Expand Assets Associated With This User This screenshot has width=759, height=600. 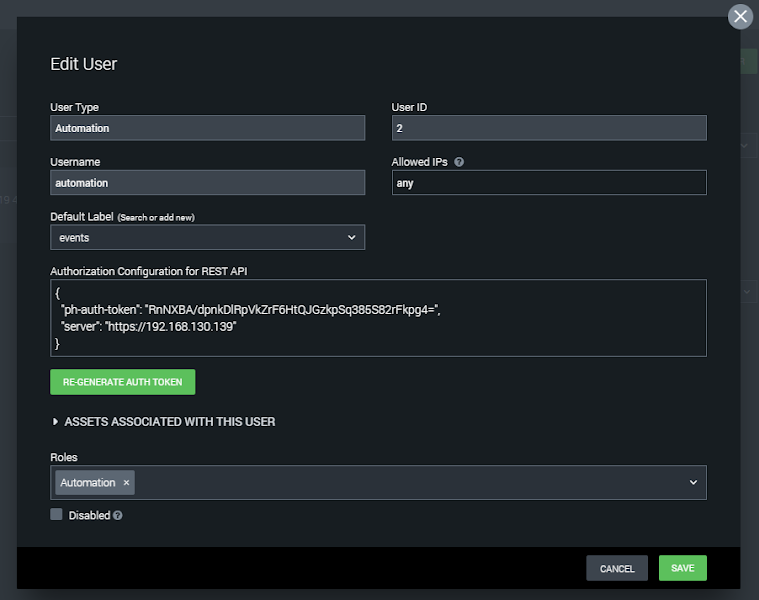[163, 422]
